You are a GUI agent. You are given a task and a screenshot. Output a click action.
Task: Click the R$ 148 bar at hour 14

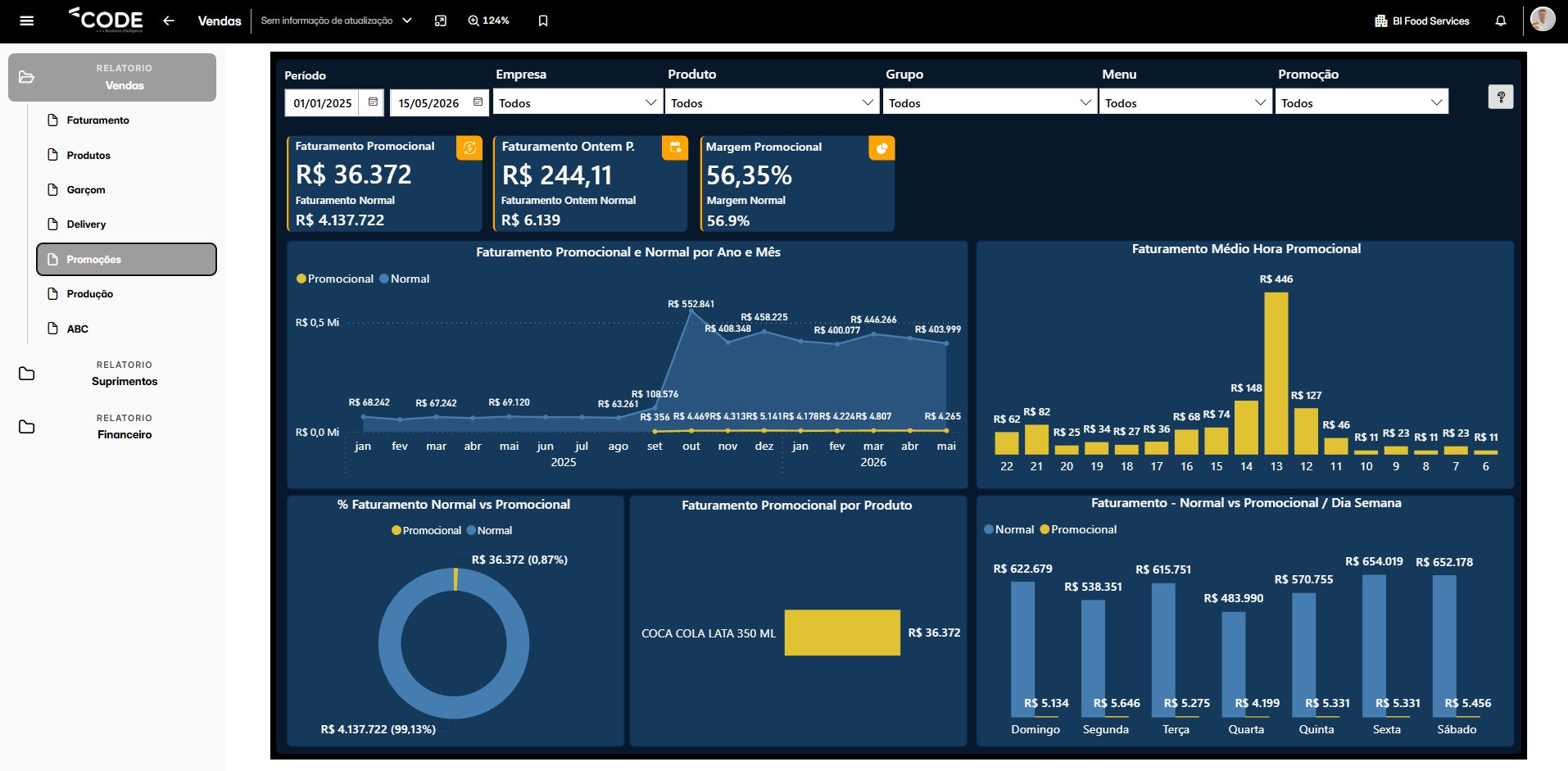(1246, 427)
